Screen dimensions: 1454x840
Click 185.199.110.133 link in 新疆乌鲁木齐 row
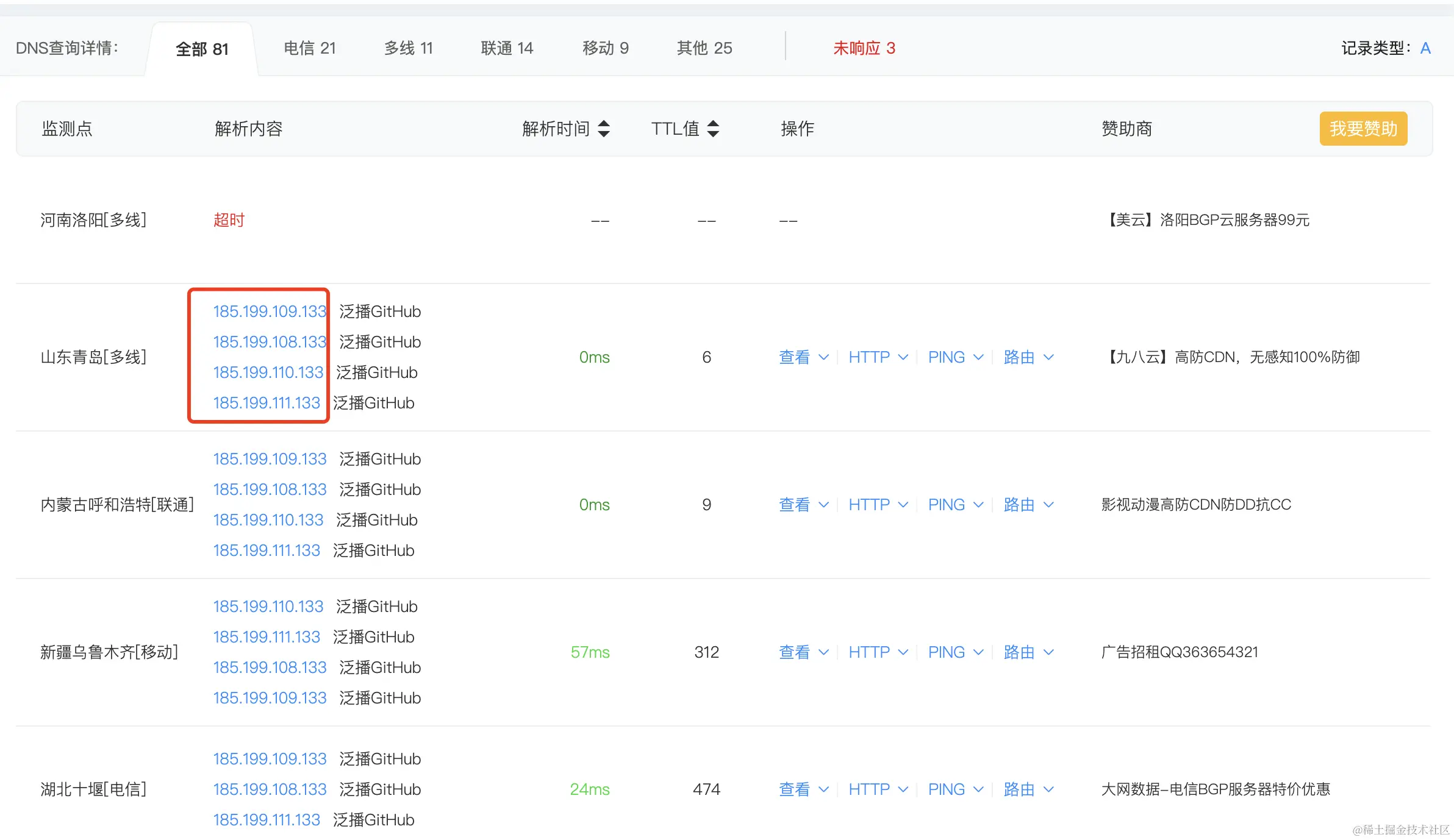pyautogui.click(x=268, y=607)
